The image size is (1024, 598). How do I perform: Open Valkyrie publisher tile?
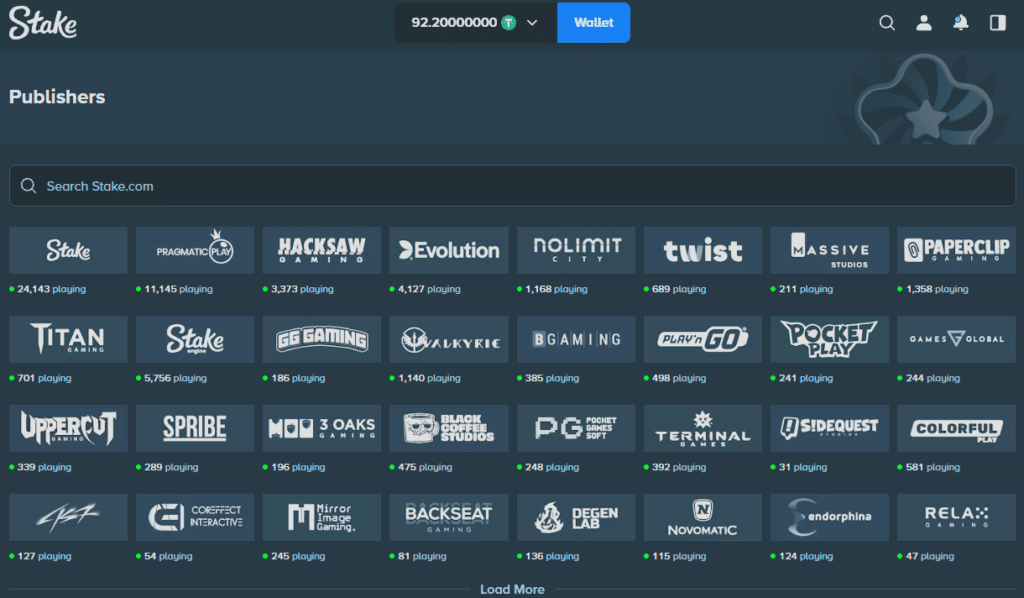[449, 339]
